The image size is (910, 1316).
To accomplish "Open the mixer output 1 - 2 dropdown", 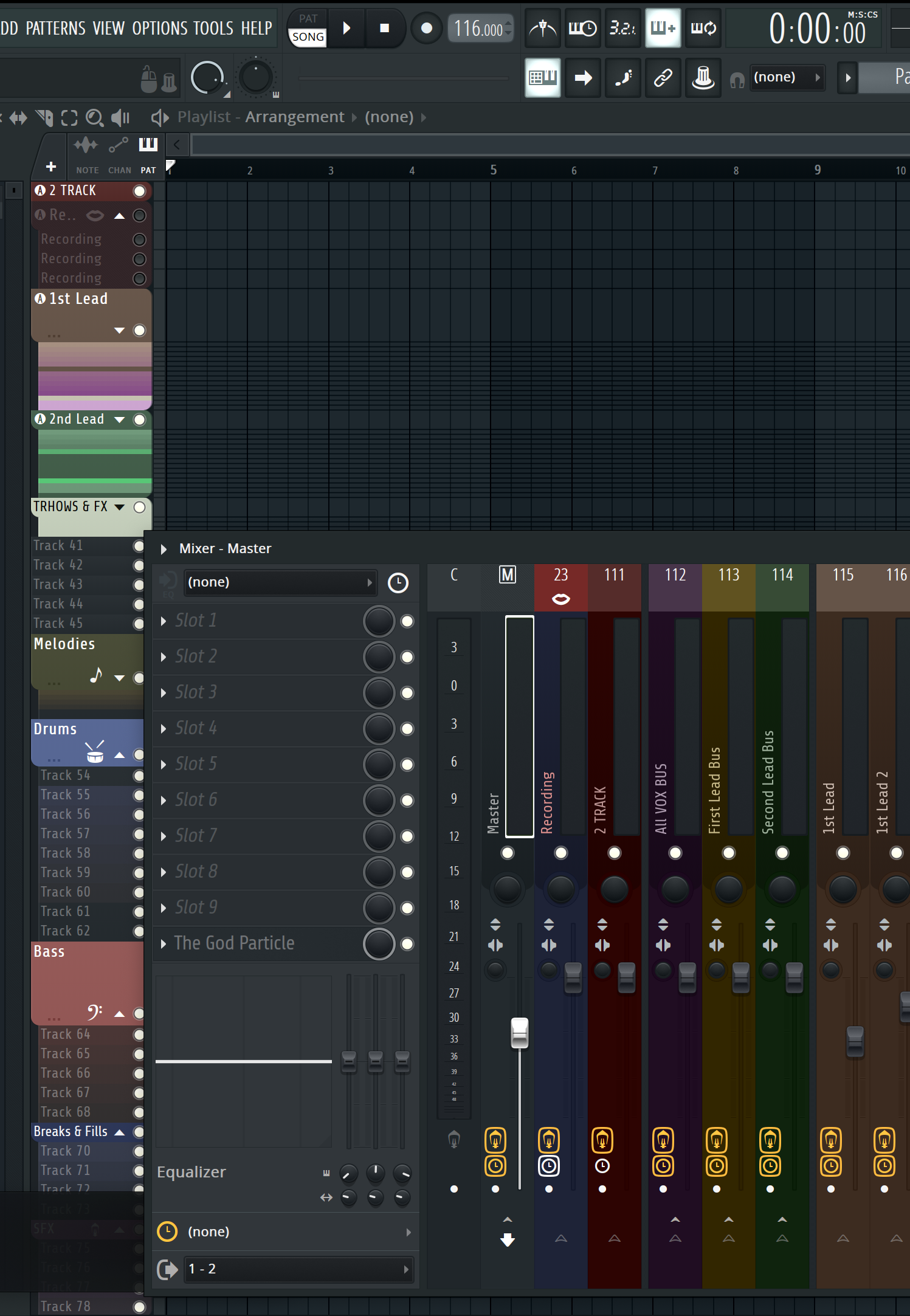I will coord(298,1269).
